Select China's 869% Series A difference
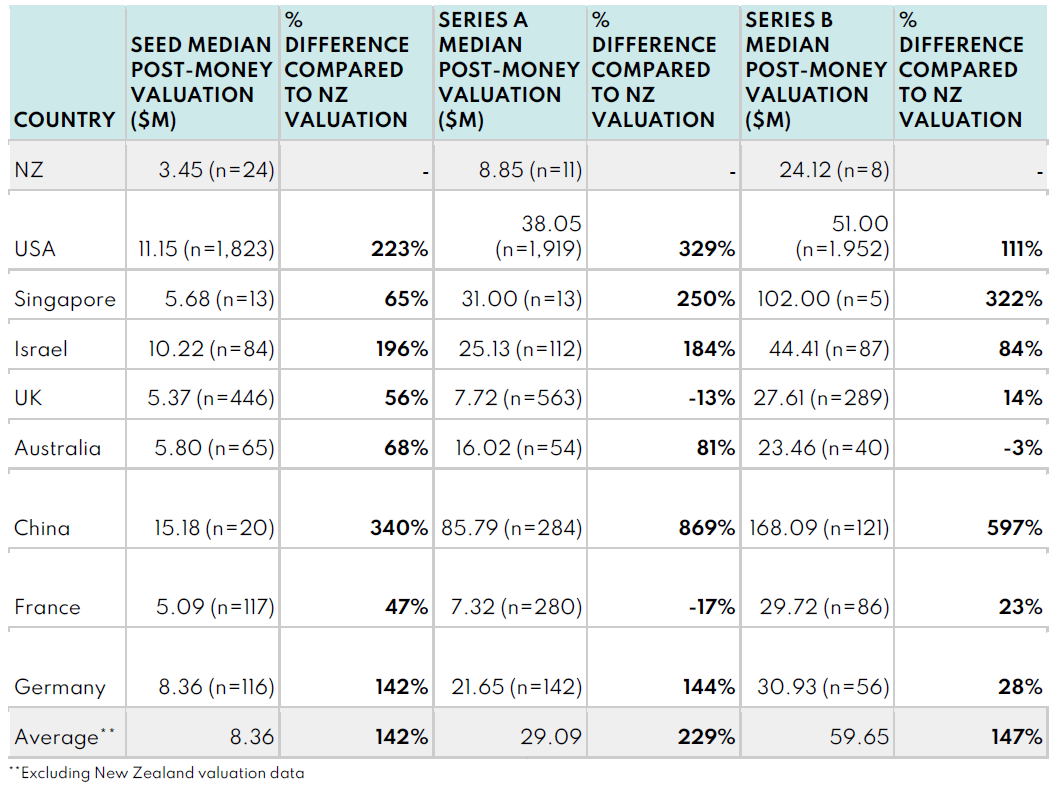The width and height of the screenshot is (1063, 793). pos(706,528)
